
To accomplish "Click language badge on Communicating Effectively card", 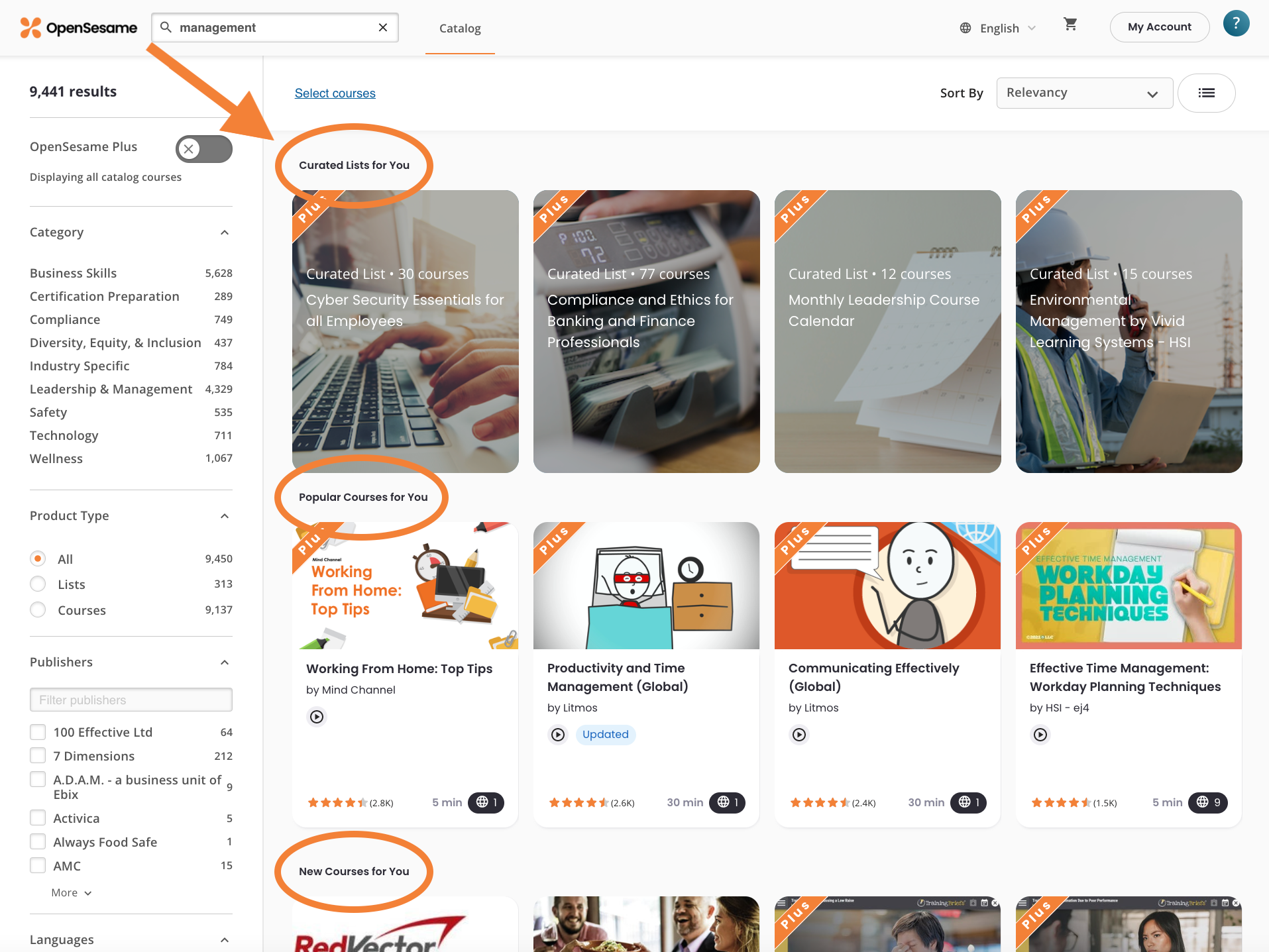I will (x=969, y=802).
